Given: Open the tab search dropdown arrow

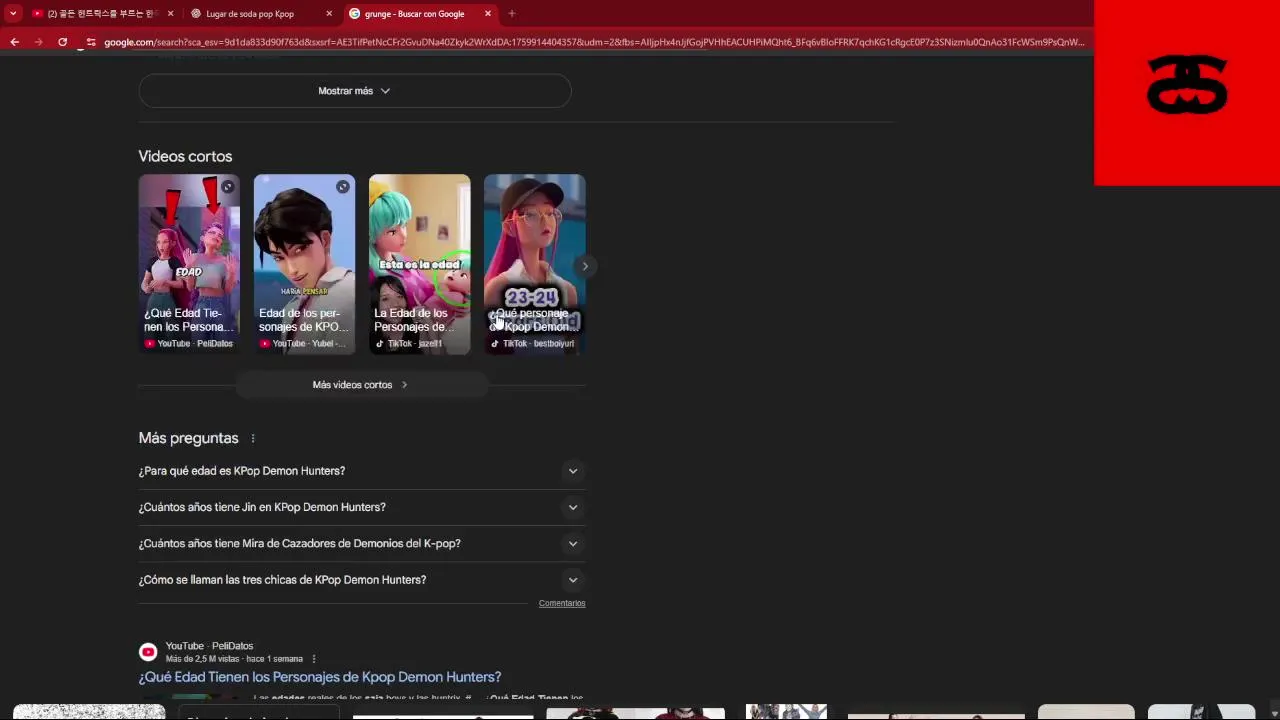Looking at the screenshot, I should [x=13, y=14].
